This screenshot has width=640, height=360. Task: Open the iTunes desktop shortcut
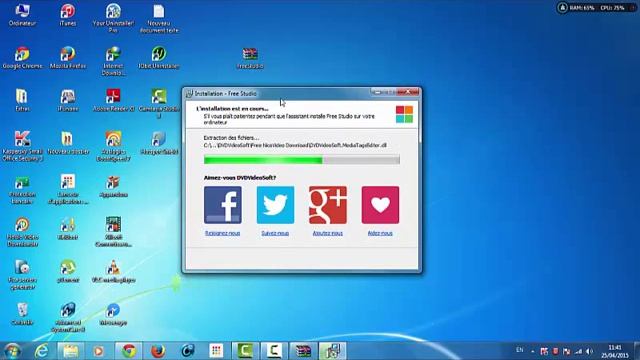(x=68, y=15)
